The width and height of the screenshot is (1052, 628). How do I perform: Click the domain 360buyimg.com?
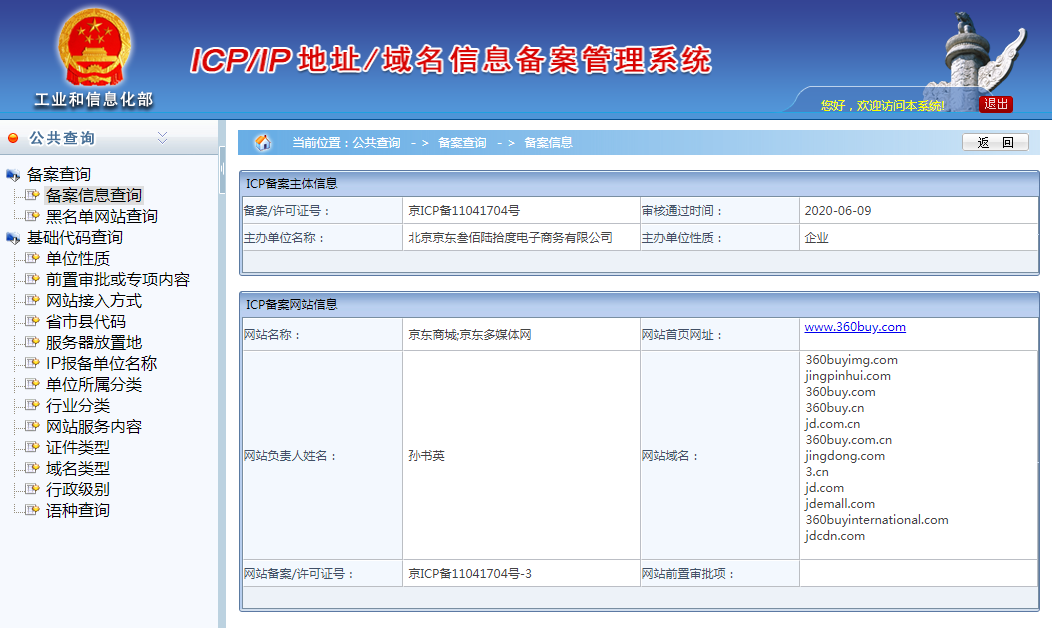coord(851,360)
